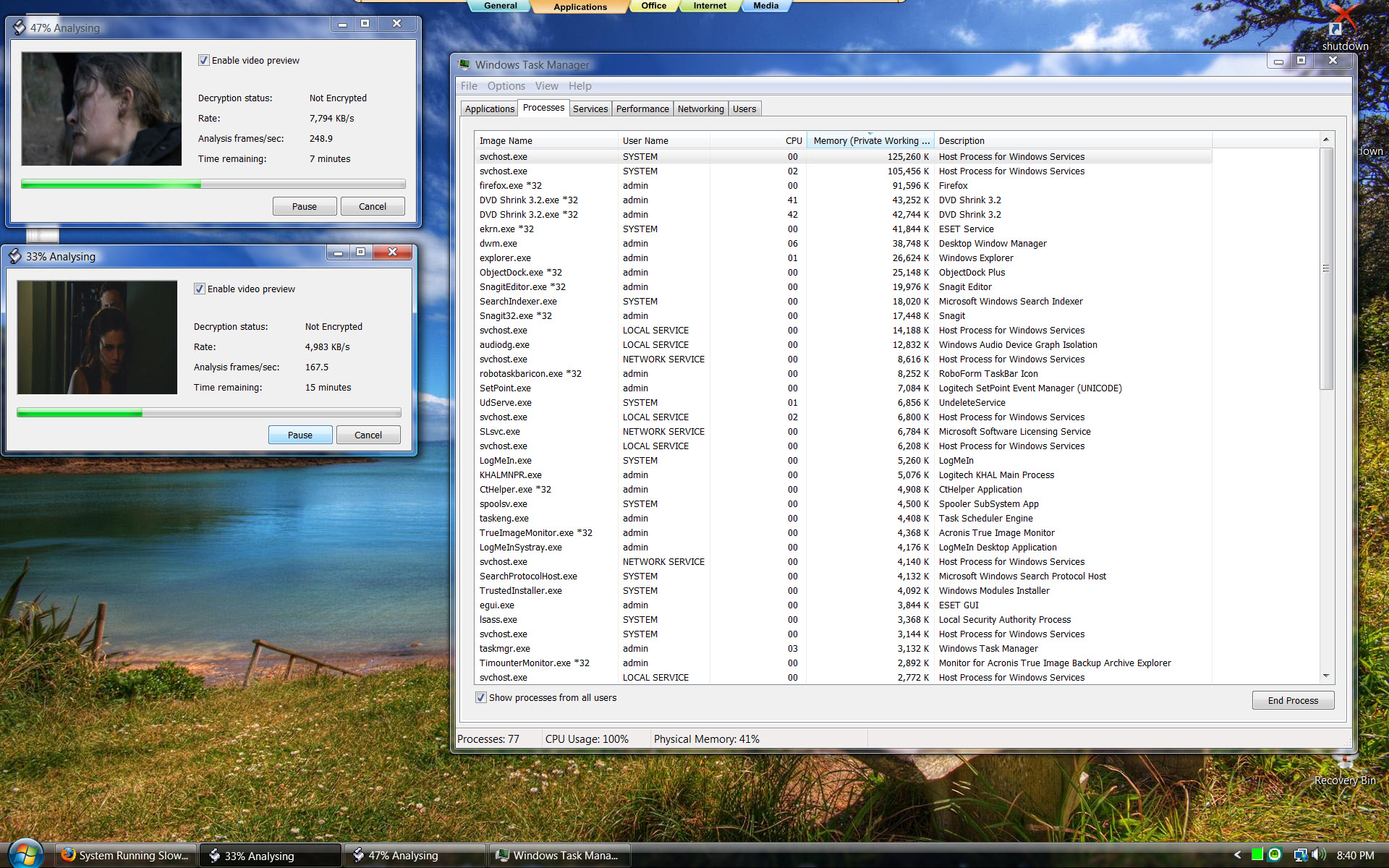Select the ekrn.exe *32 process

coord(844,229)
